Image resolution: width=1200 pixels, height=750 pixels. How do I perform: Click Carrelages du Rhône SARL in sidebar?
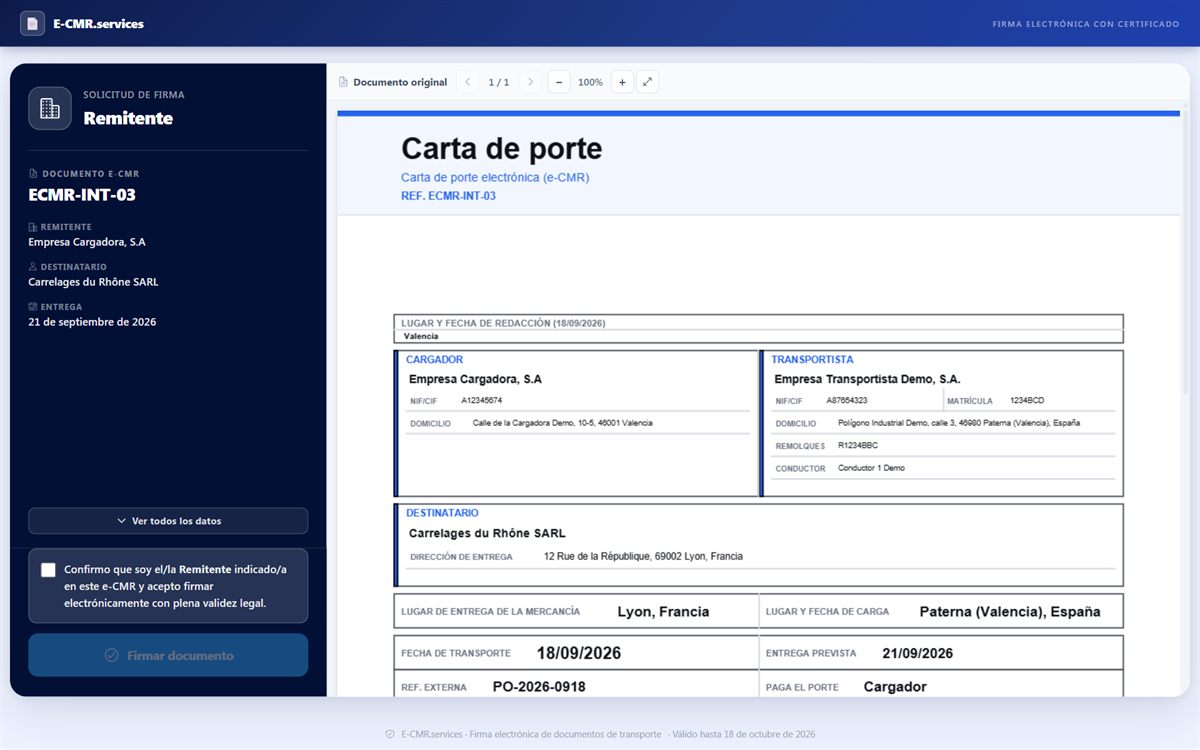tap(93, 282)
